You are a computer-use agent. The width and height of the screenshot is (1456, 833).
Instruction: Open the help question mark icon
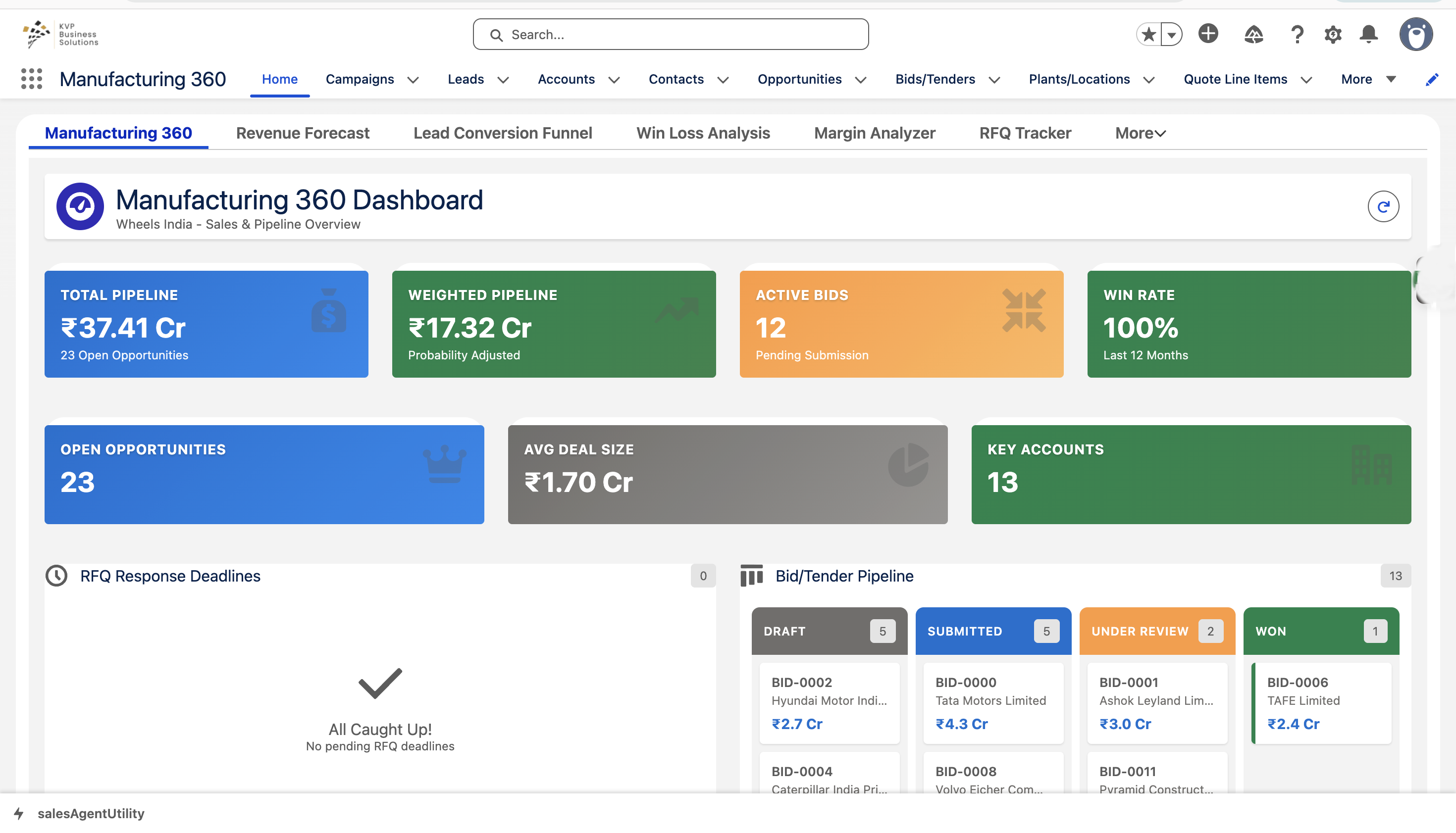[1297, 34]
